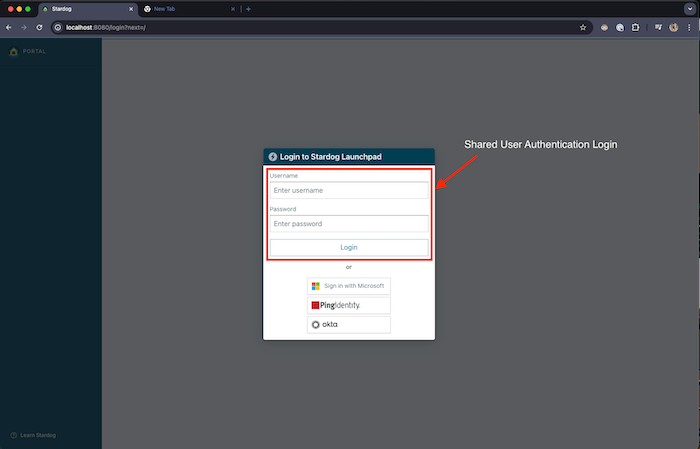Bookmark this page with star icon
The image size is (700, 449).
(x=583, y=28)
